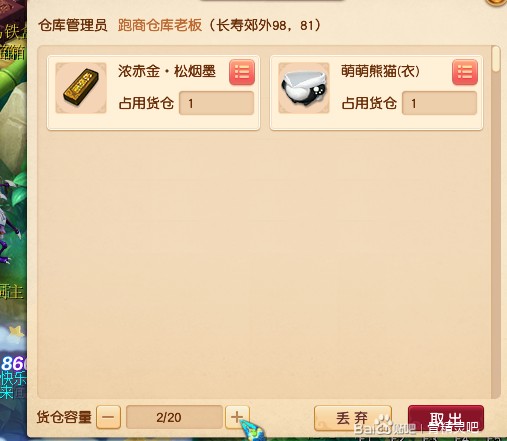Decrease 货仓容量 with the minus button
The height and width of the screenshot is (441, 507).
click(x=108, y=417)
